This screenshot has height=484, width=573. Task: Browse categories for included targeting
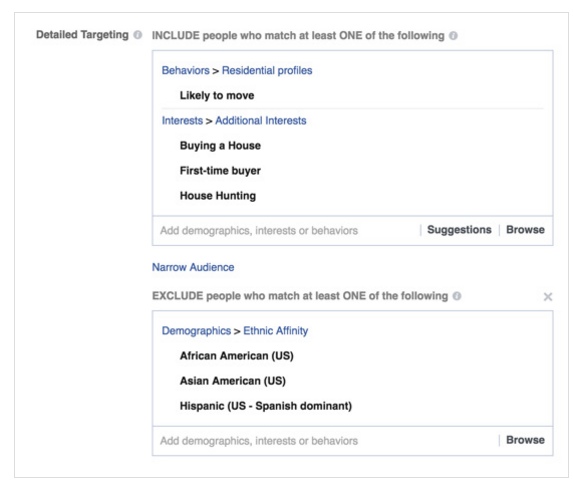(525, 230)
